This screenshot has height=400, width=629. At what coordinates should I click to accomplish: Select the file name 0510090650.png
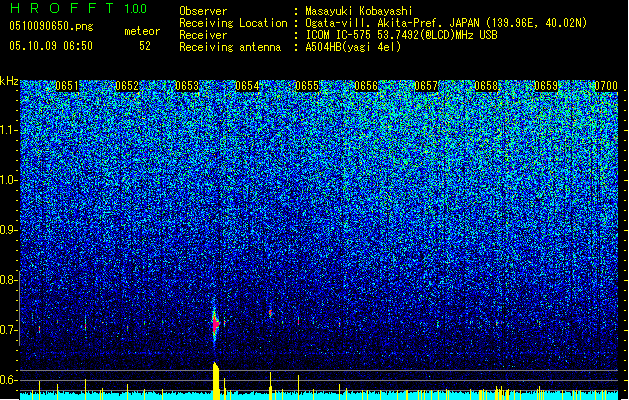(51, 26)
